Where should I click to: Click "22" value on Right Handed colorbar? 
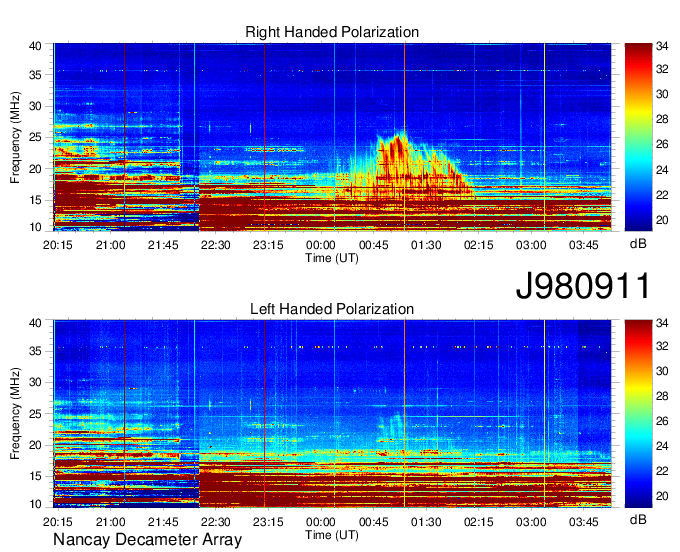(662, 195)
